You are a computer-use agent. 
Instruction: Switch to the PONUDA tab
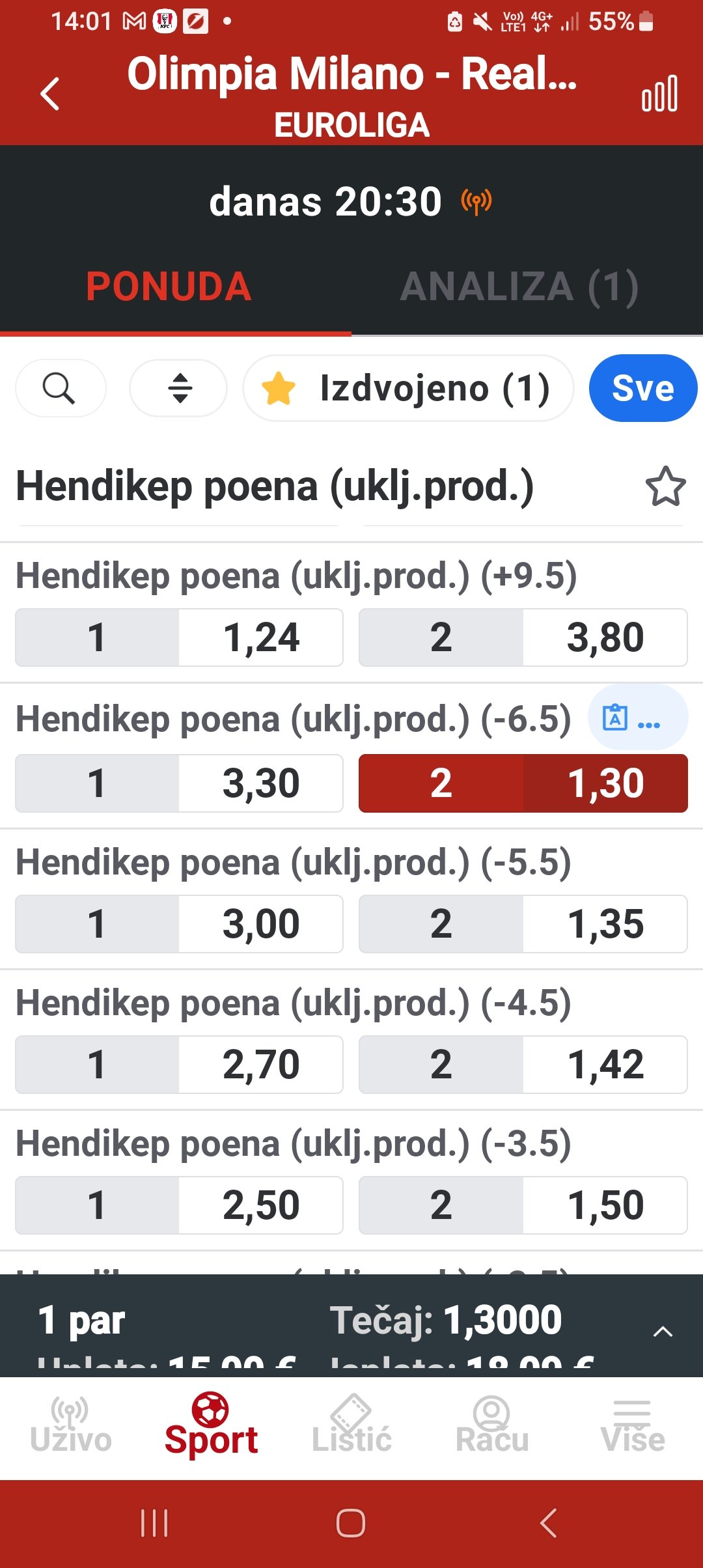coord(169,287)
